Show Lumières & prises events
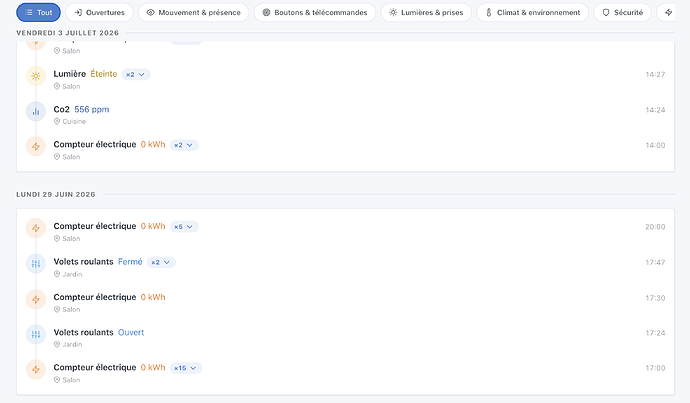The width and height of the screenshot is (690, 403). click(x=426, y=12)
